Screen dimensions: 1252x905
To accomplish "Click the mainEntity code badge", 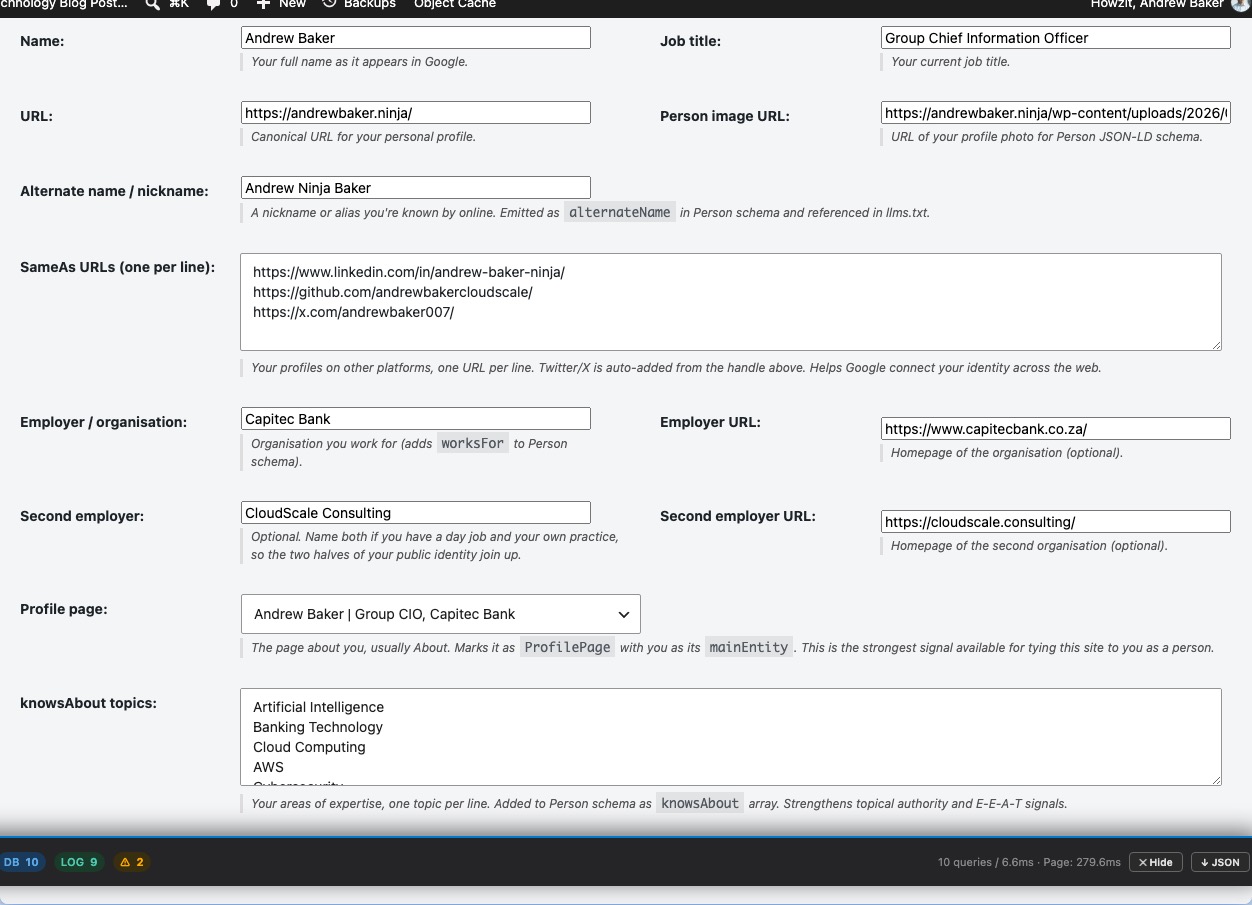I will 749,647.
